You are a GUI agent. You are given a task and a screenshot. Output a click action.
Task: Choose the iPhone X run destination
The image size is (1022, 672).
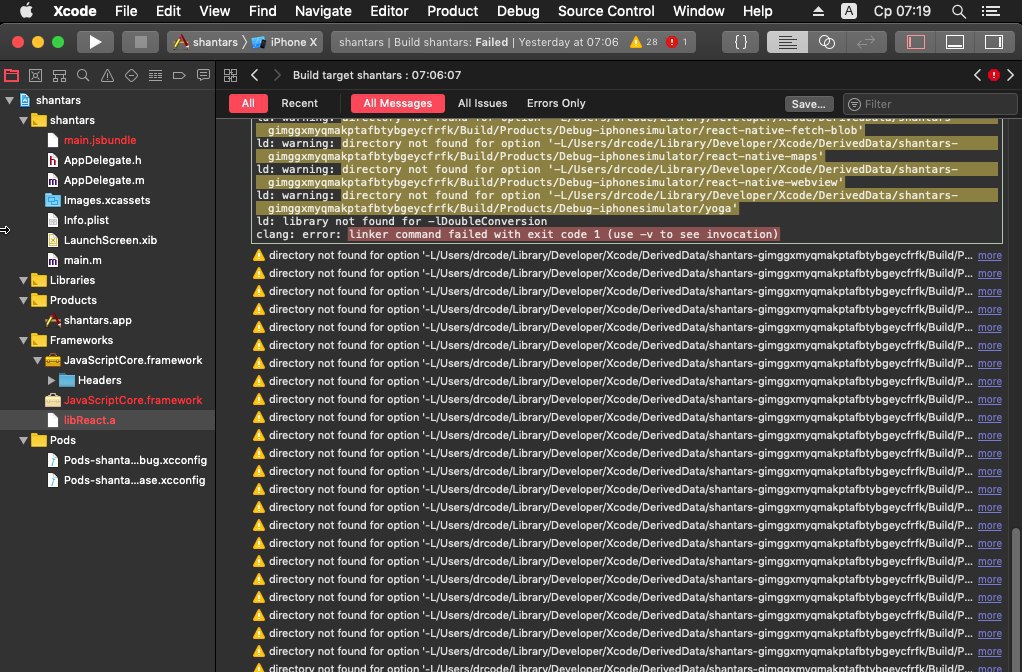click(285, 42)
